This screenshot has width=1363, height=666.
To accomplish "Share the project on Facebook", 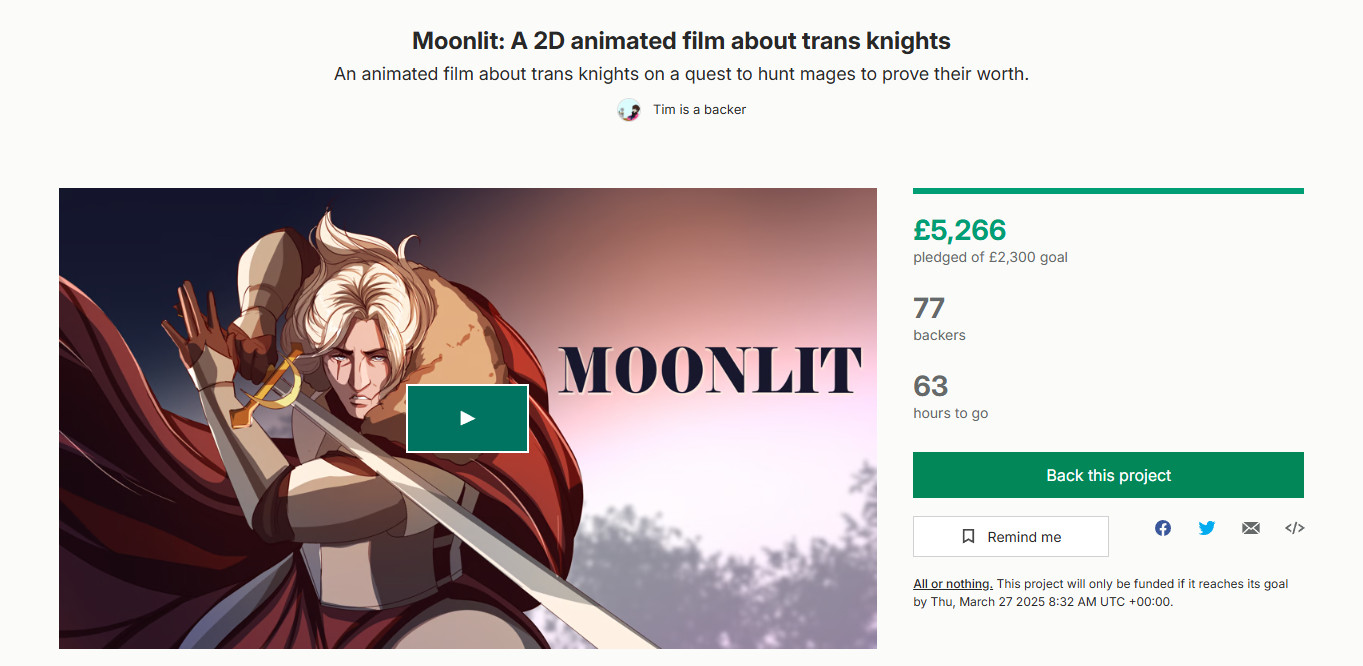I will pos(1162,528).
